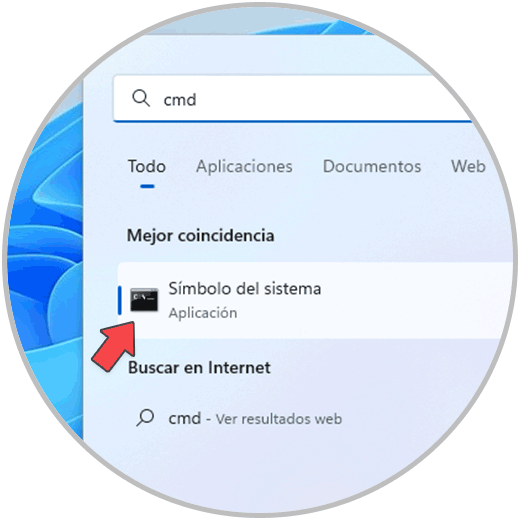Click Ver resultados web link text
Viewport: 520px width, 520px height.
pyautogui.click(x=279, y=419)
